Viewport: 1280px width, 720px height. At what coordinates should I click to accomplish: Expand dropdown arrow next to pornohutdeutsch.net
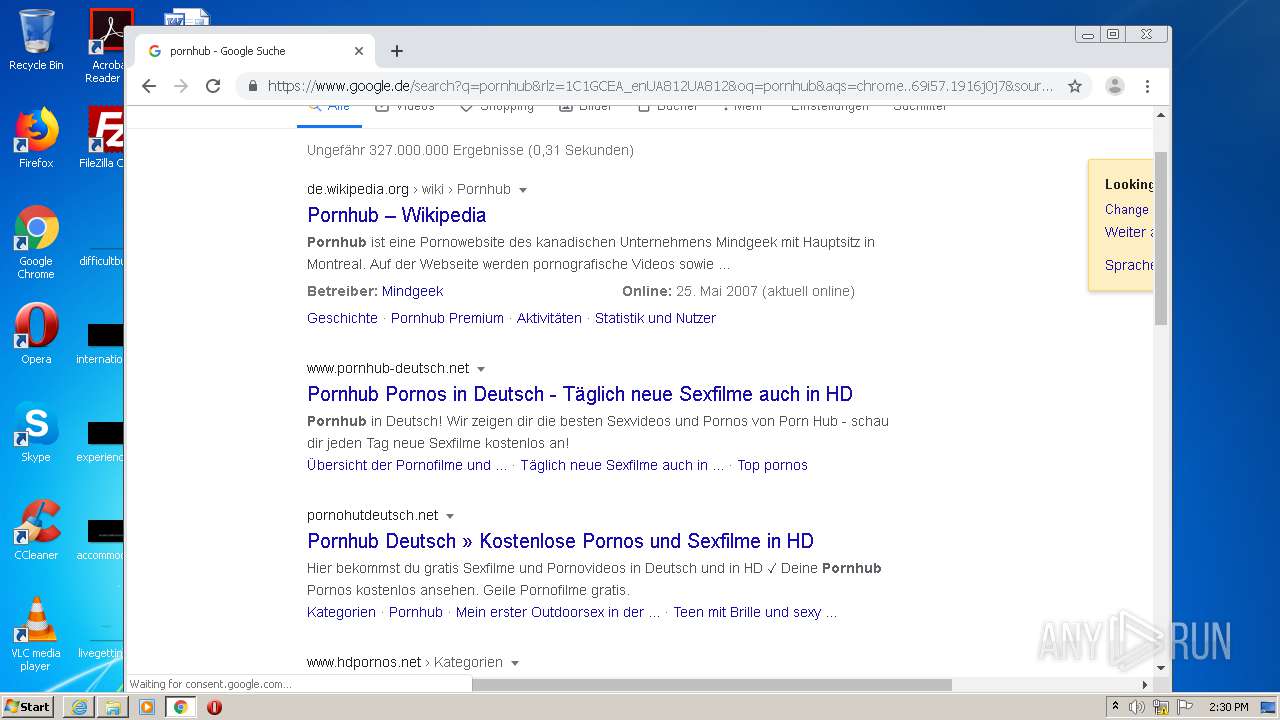(450, 516)
